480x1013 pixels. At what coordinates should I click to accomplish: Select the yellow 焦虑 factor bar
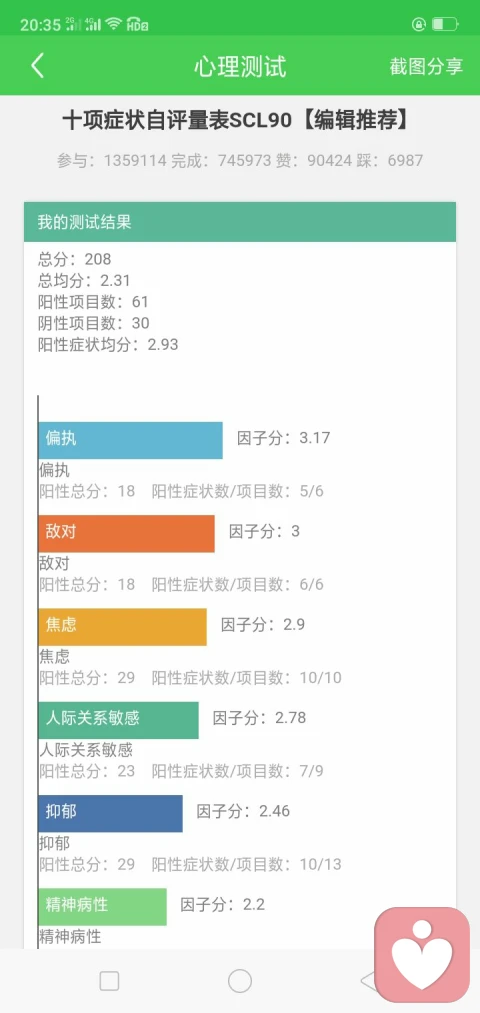(x=123, y=626)
